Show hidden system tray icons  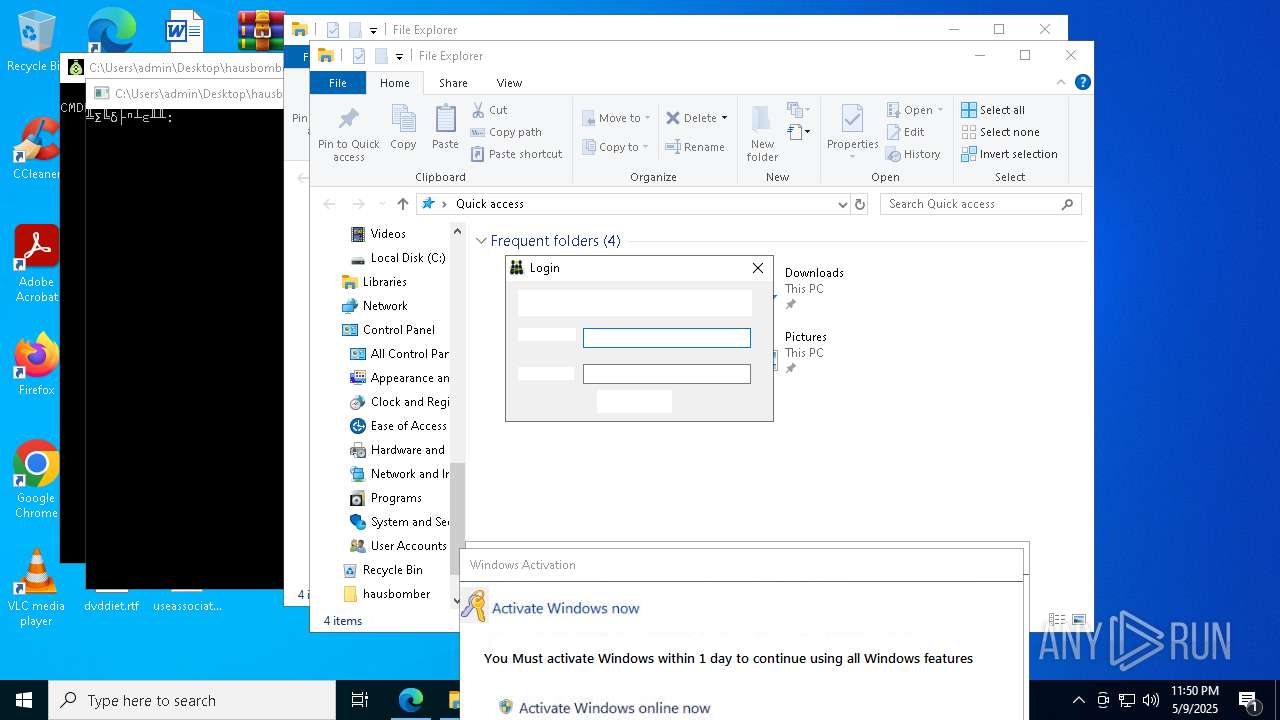pos(1078,700)
